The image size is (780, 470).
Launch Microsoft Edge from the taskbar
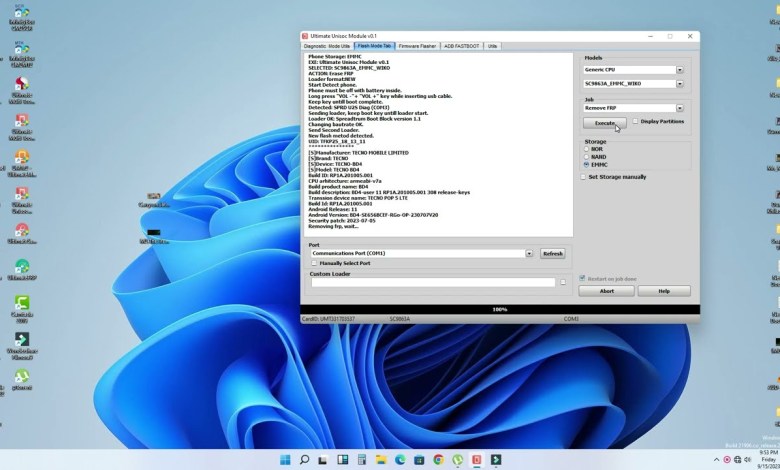(x=400, y=460)
